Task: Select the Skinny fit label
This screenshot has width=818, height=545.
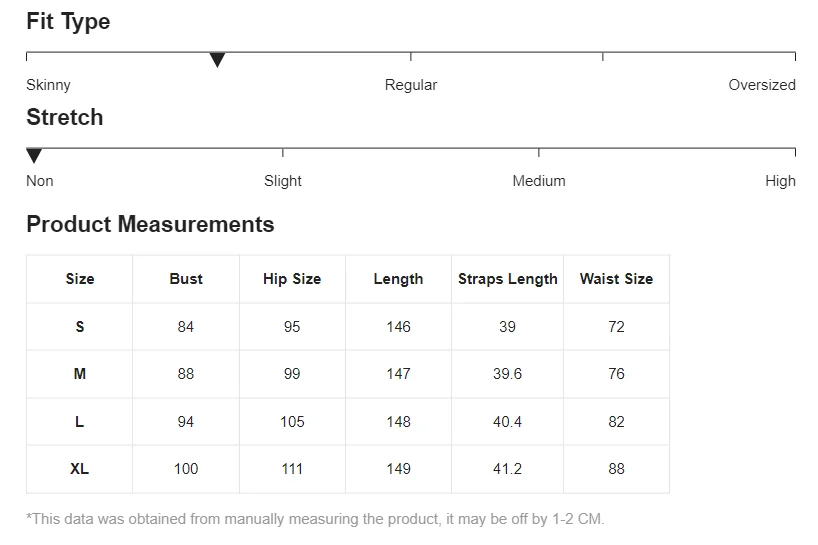Action: [x=48, y=85]
